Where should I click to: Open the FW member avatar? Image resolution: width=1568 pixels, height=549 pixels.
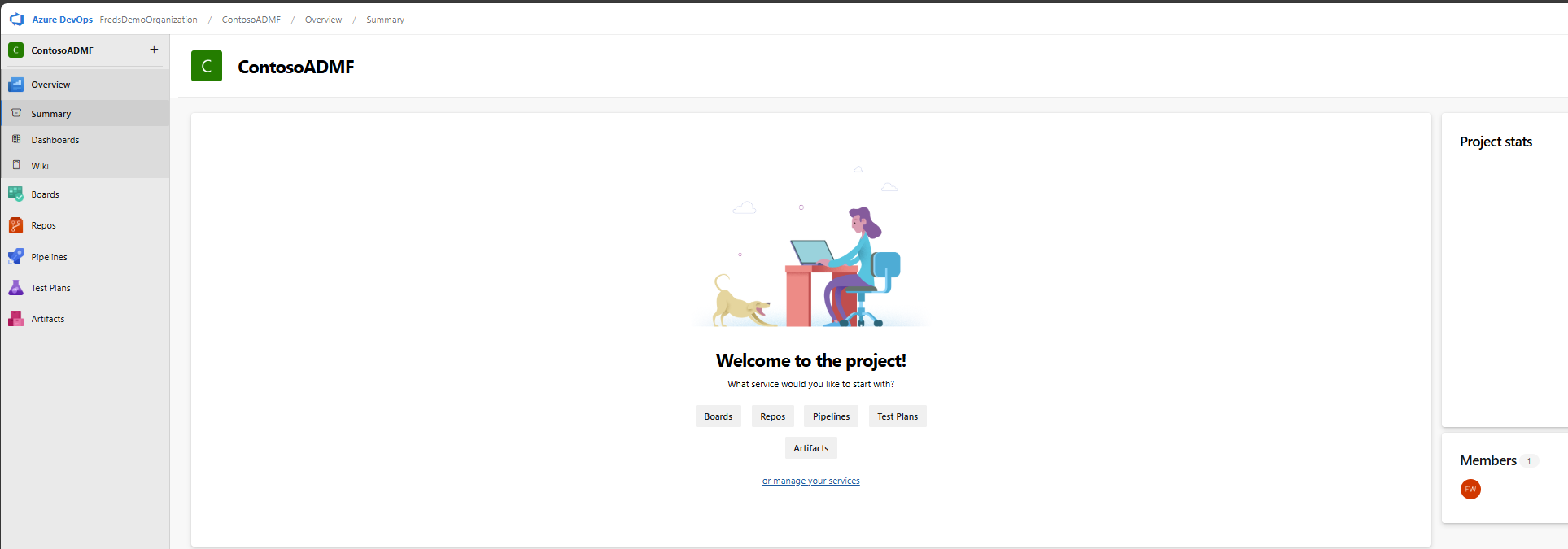click(1470, 489)
